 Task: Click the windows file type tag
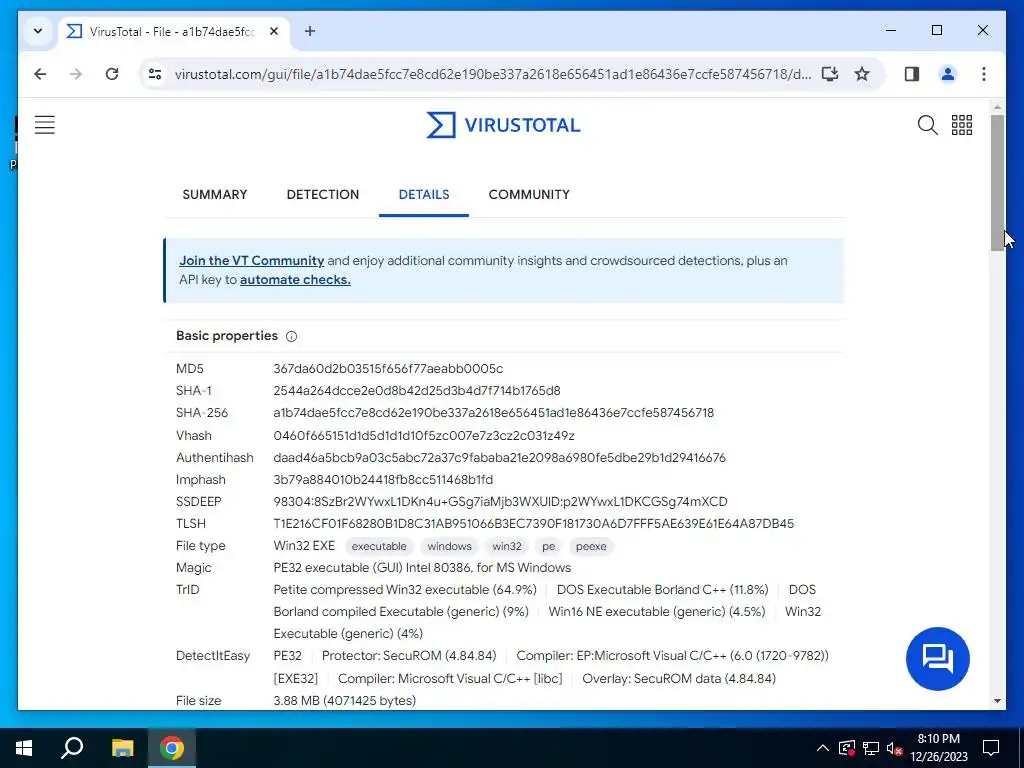tap(449, 546)
